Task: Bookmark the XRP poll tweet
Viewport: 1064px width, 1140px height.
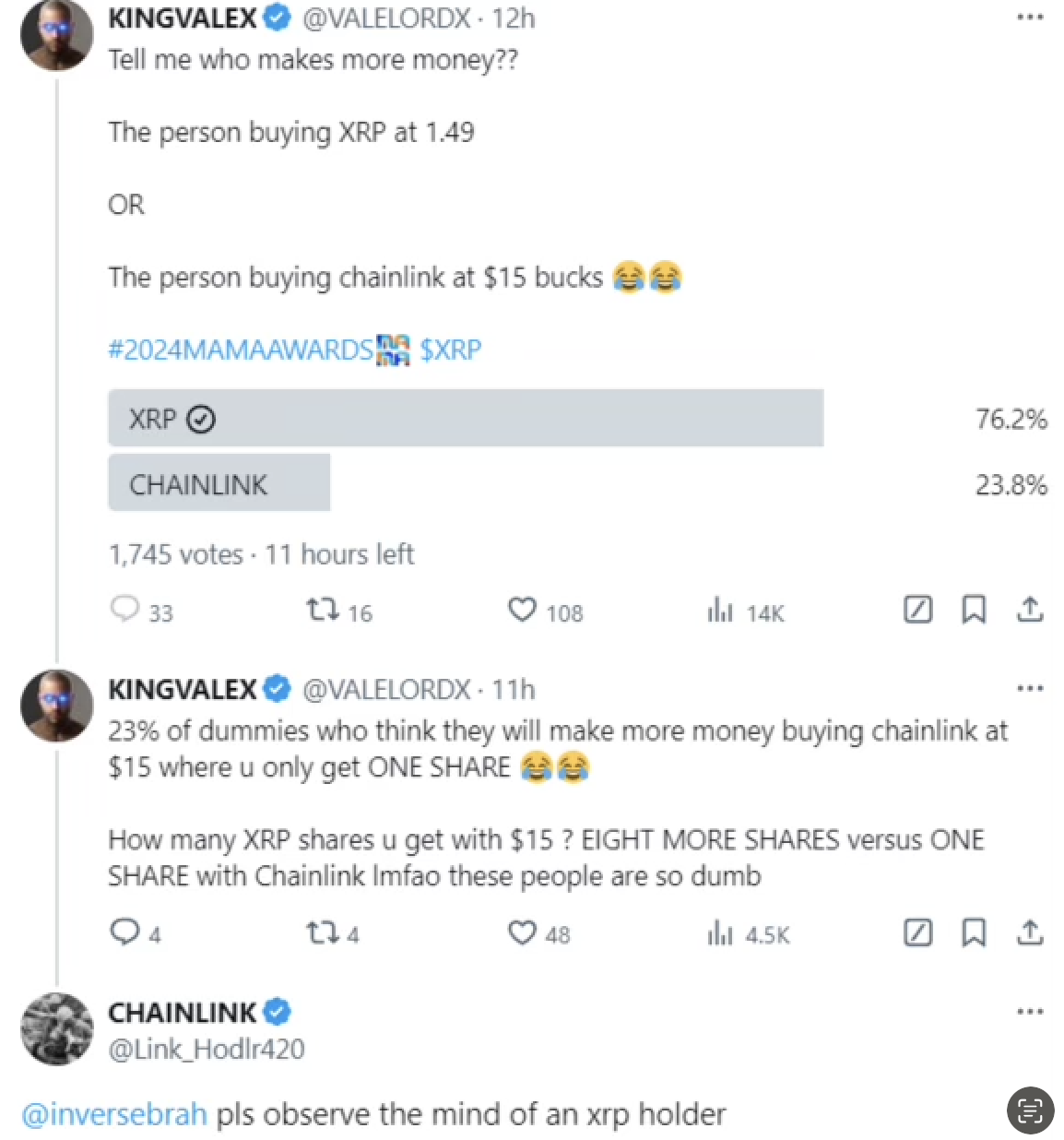Action: click(x=974, y=610)
